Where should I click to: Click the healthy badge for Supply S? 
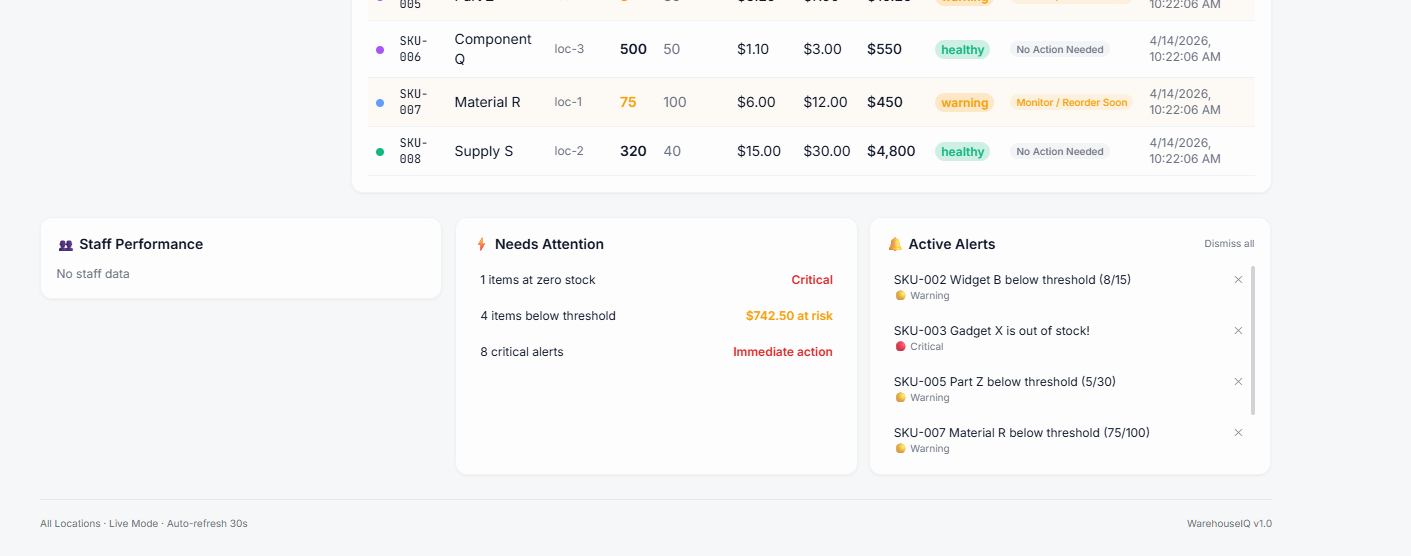pyautogui.click(x=962, y=152)
